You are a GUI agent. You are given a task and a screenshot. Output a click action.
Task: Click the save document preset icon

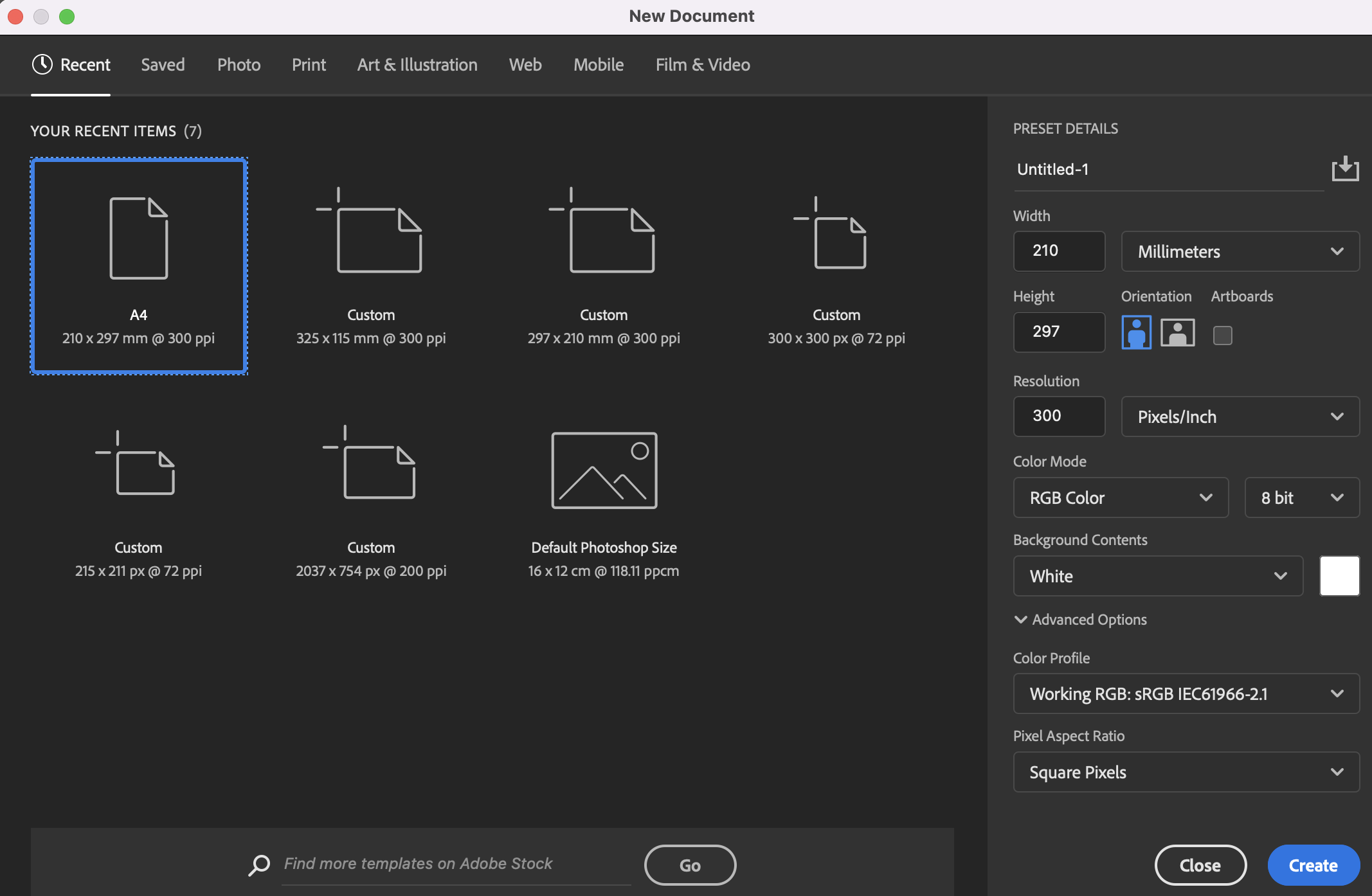(x=1345, y=168)
